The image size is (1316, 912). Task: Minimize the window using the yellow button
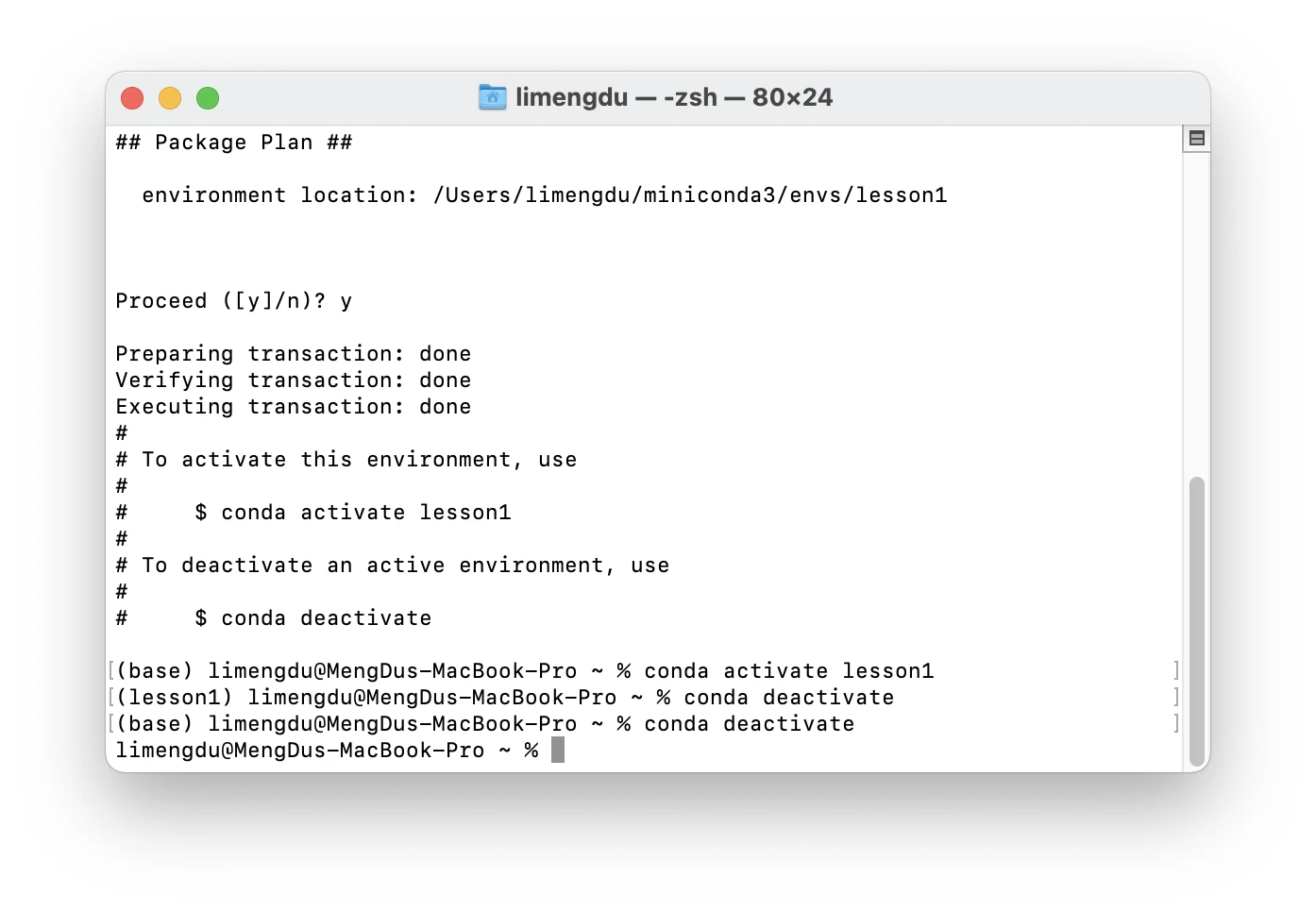(x=170, y=98)
